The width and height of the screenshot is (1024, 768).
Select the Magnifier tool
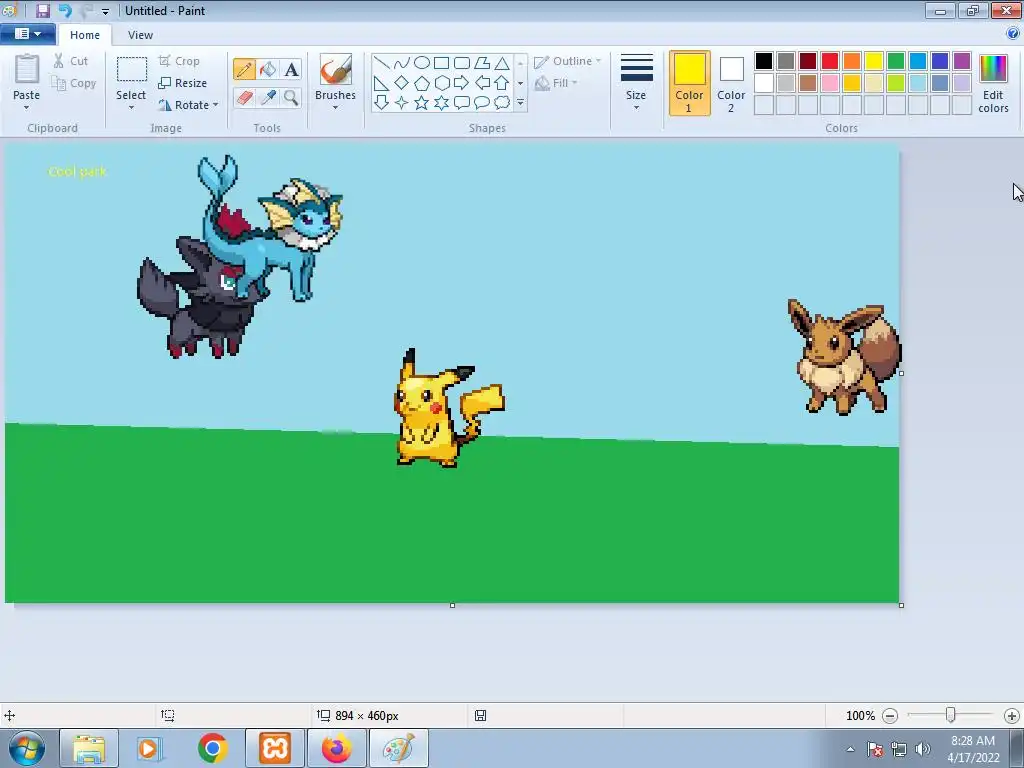(x=291, y=97)
